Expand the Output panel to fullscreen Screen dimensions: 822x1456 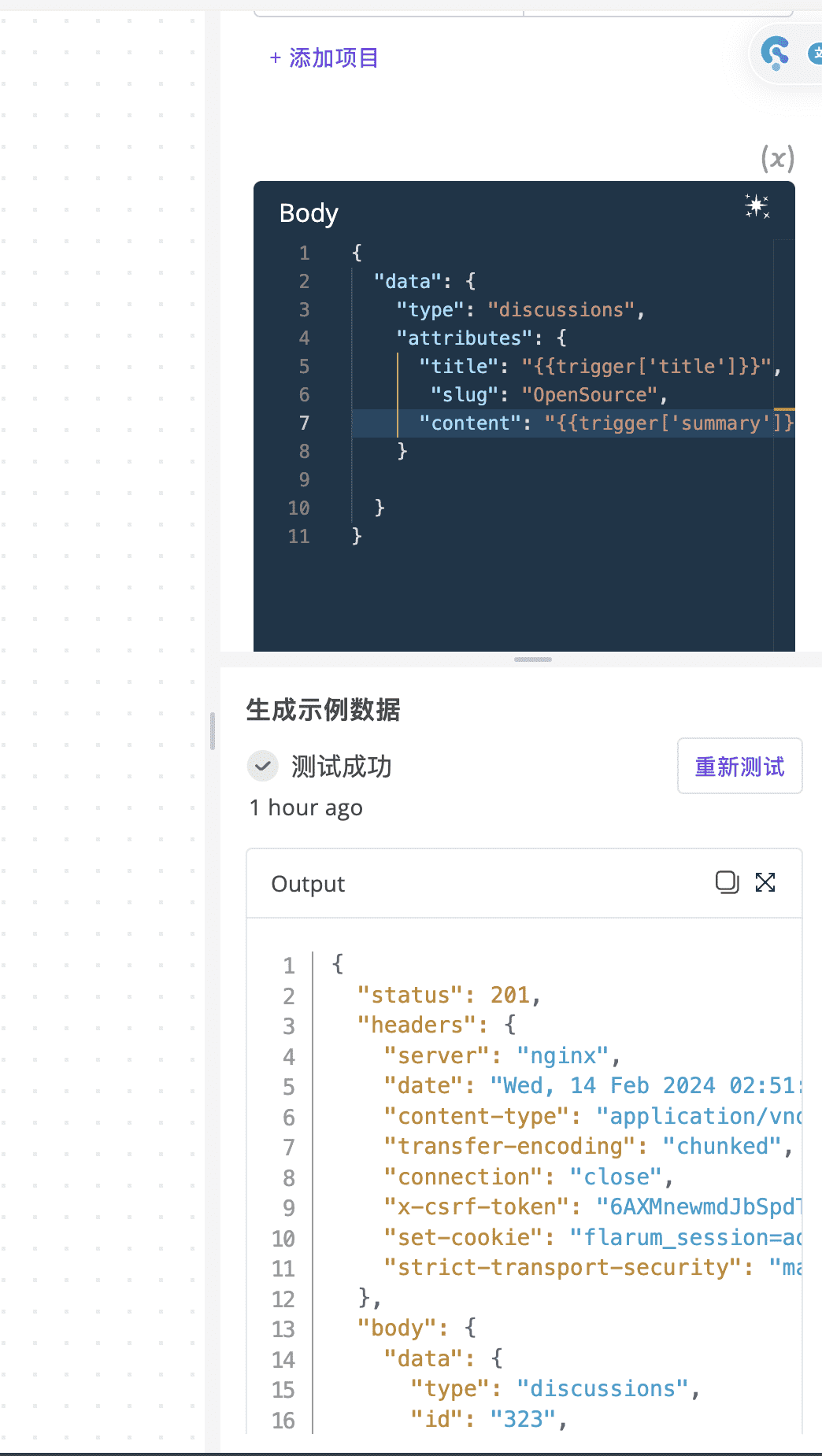click(765, 882)
